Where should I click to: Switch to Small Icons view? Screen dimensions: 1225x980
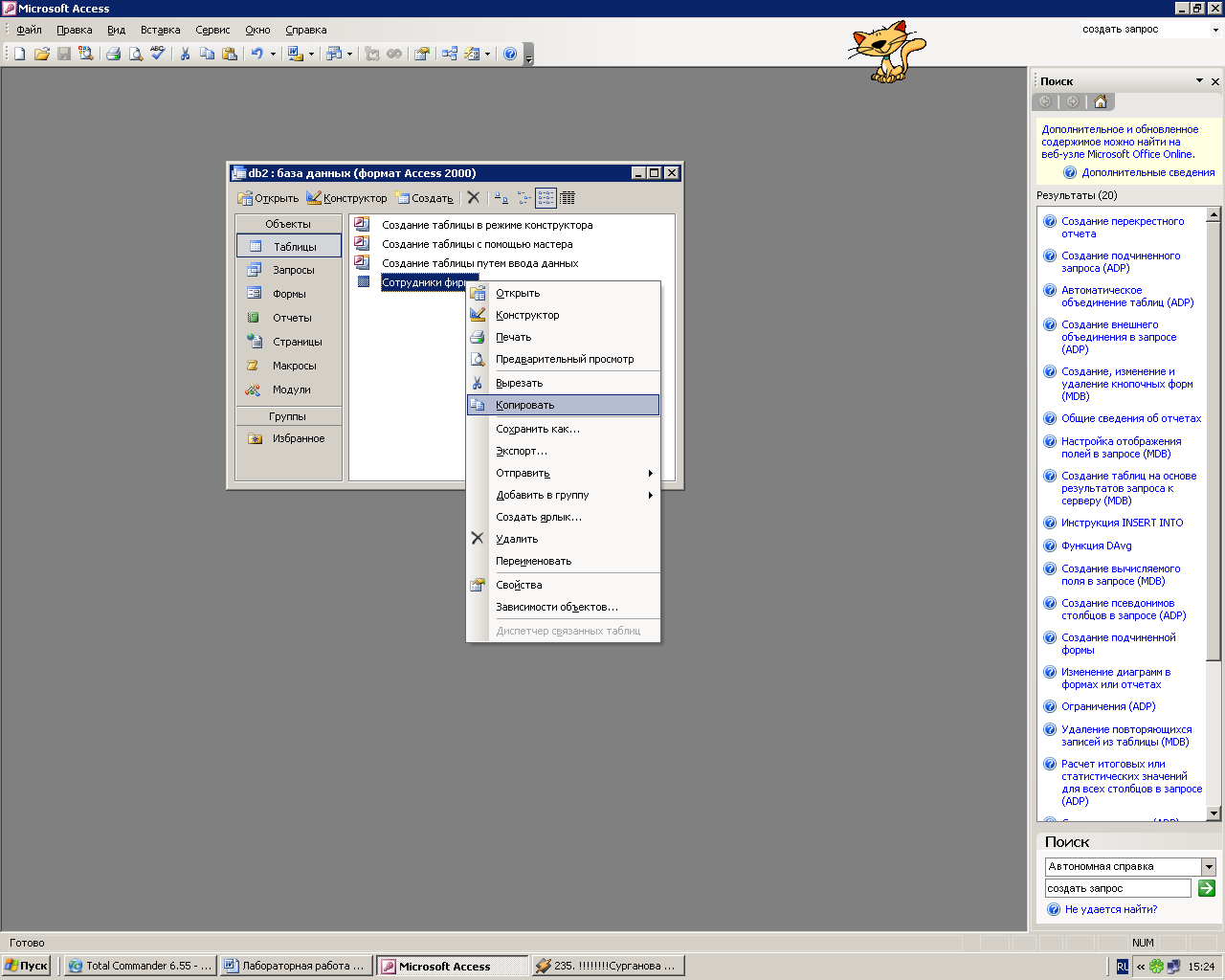523,198
